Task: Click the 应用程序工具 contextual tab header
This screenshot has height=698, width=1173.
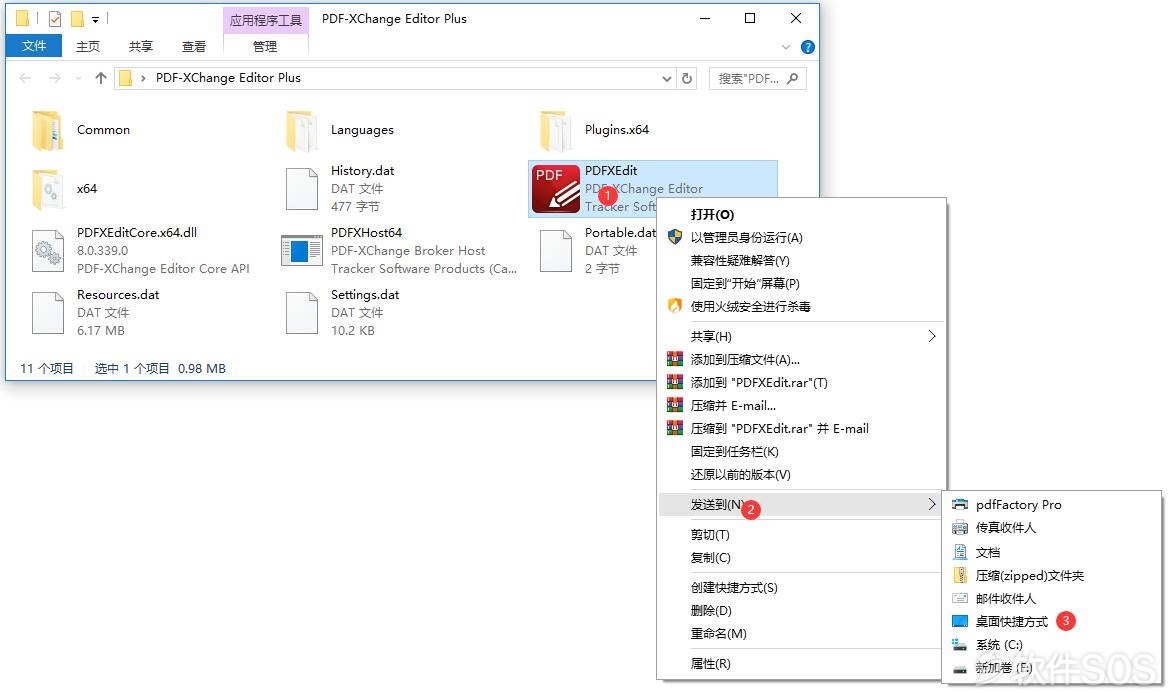Action: (x=266, y=20)
